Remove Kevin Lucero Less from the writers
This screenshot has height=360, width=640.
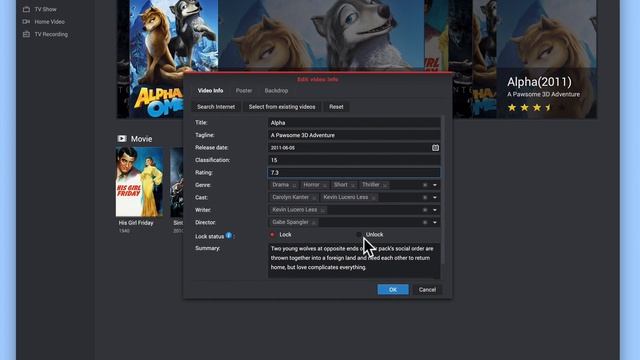[322, 210]
